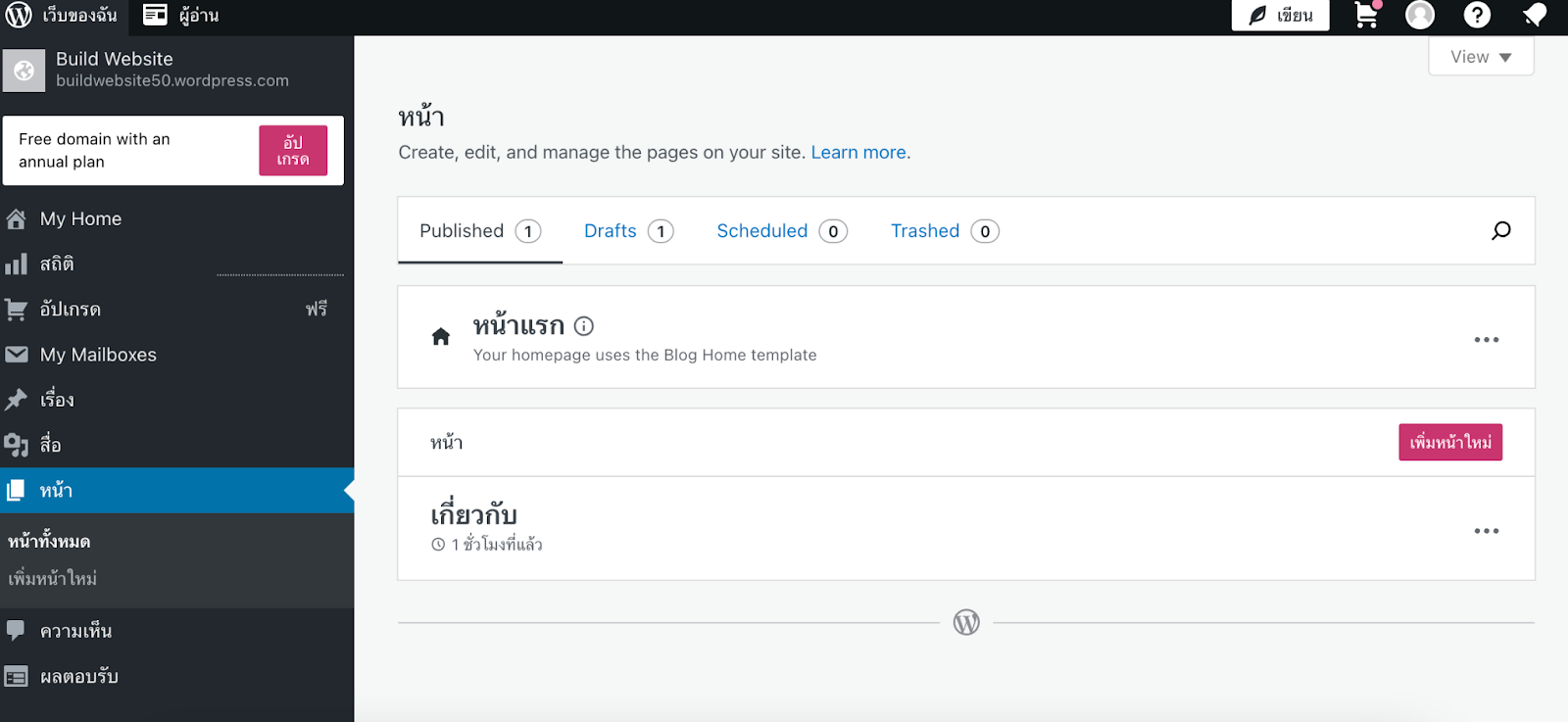Open My Mailboxes in sidebar
This screenshot has width=1568, height=722.
point(98,355)
